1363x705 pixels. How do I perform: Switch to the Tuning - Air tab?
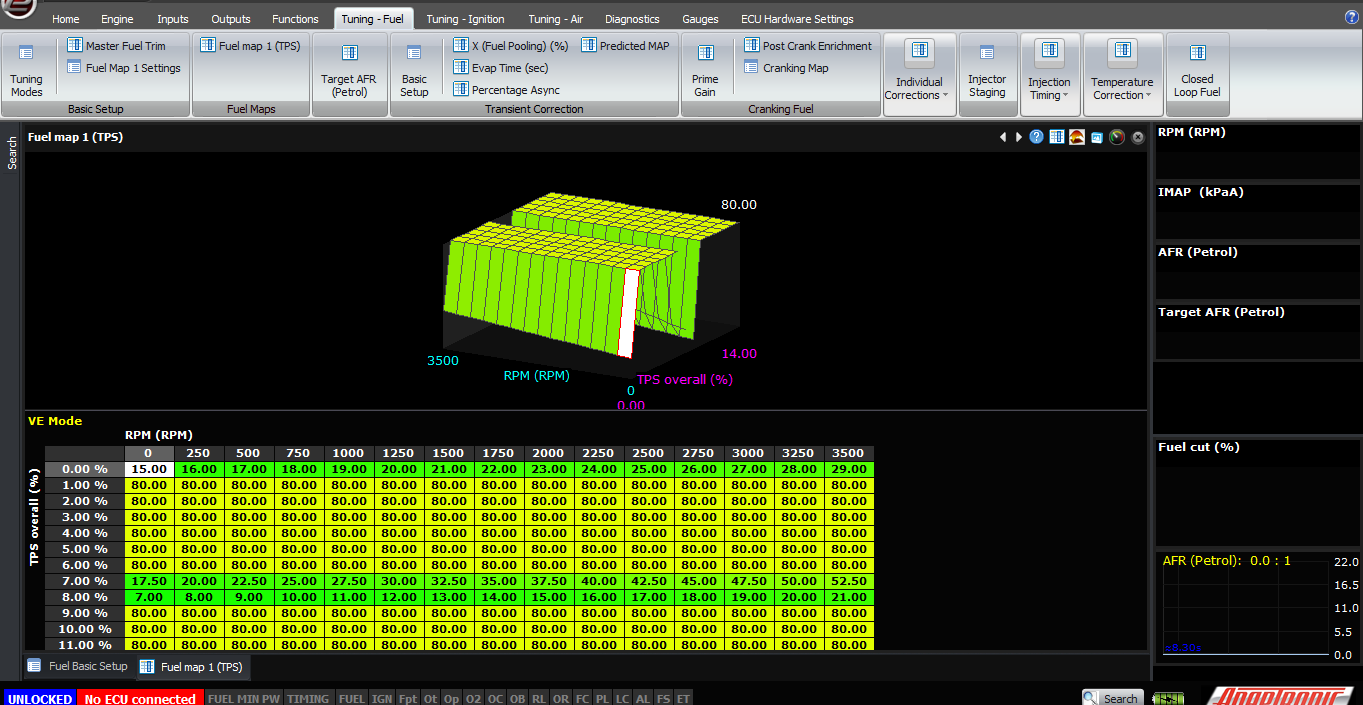click(555, 19)
